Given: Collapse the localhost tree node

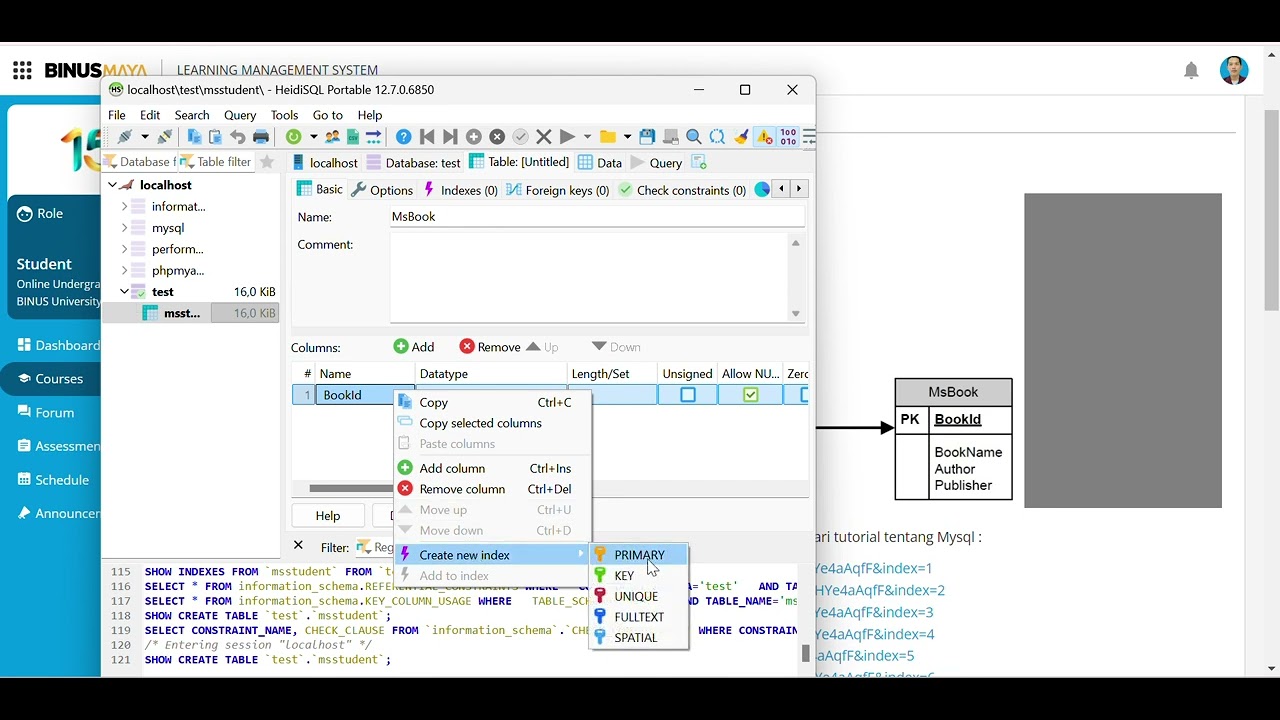Looking at the screenshot, I should coord(113,185).
